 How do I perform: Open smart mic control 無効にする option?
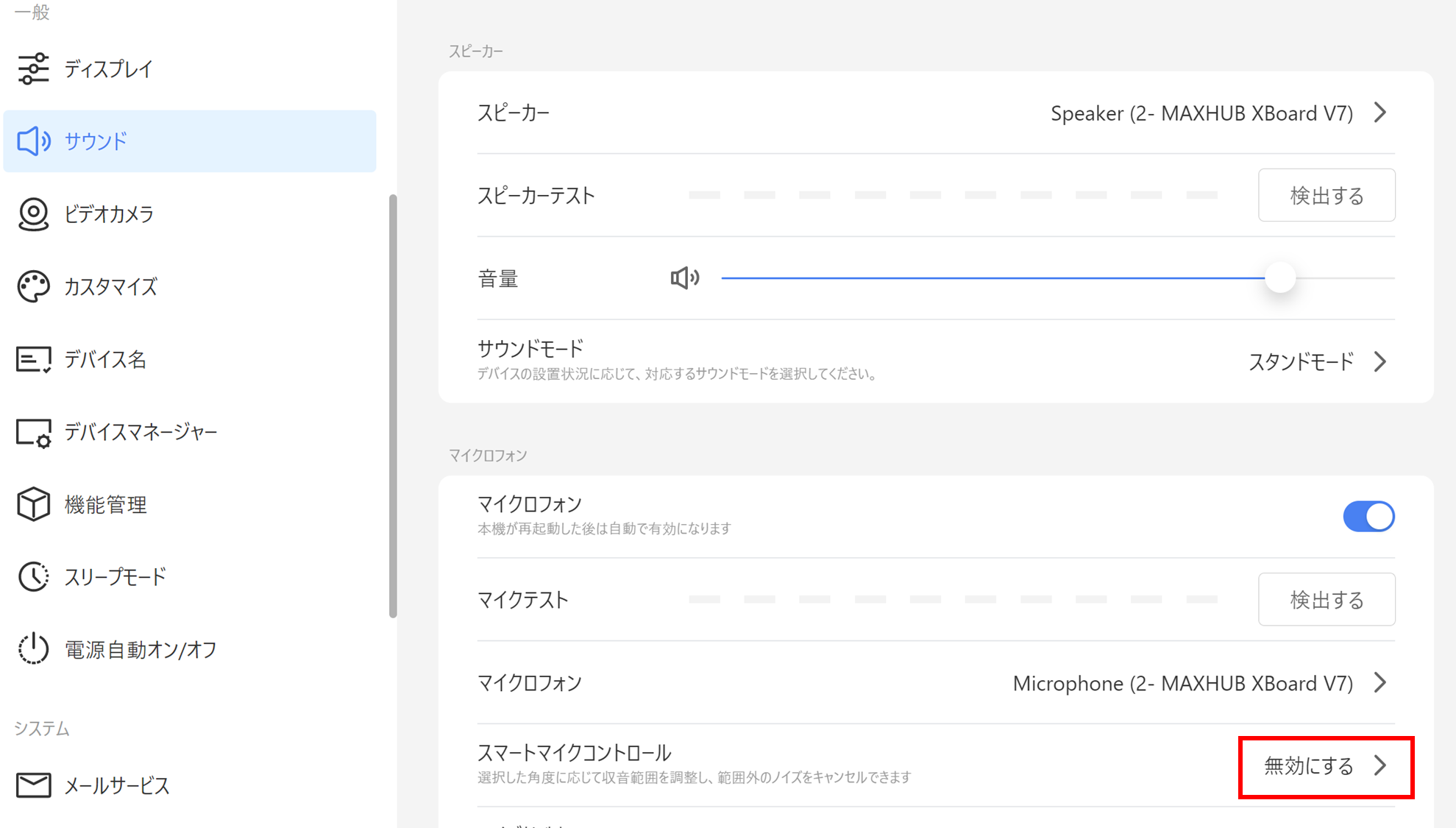(1325, 766)
